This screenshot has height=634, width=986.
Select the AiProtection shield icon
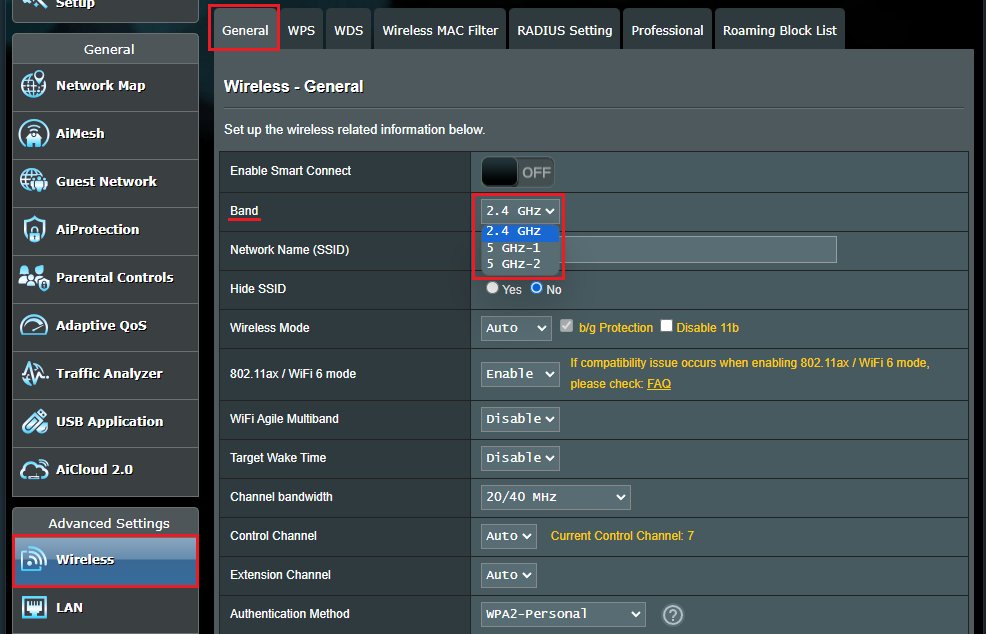33,229
